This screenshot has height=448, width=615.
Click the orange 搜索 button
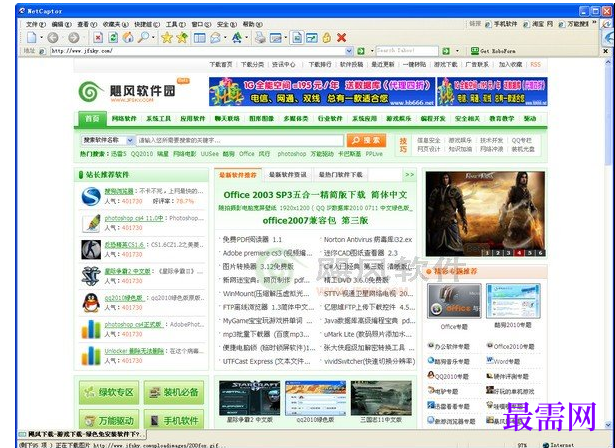(x=366, y=140)
